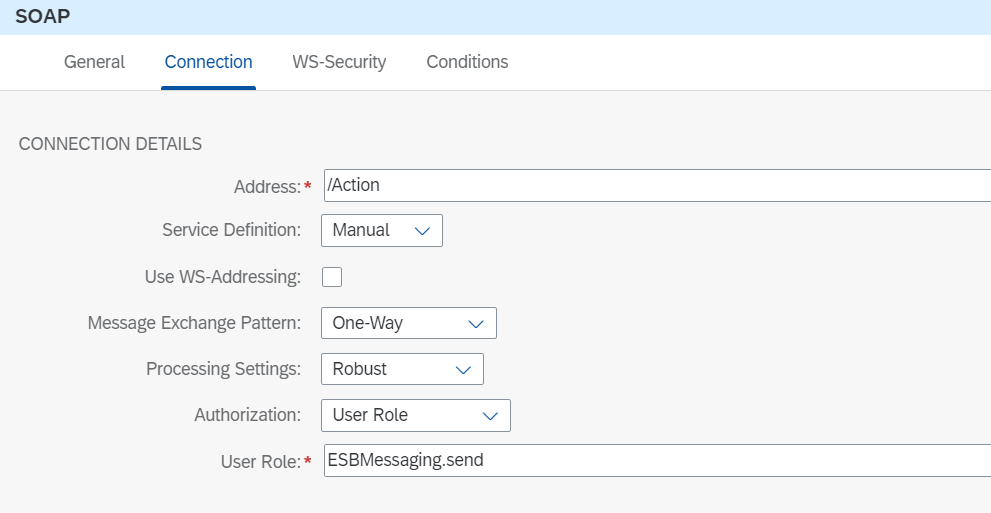Go to the Conditions tab
Image resolution: width=991 pixels, height=513 pixels.
tap(467, 62)
